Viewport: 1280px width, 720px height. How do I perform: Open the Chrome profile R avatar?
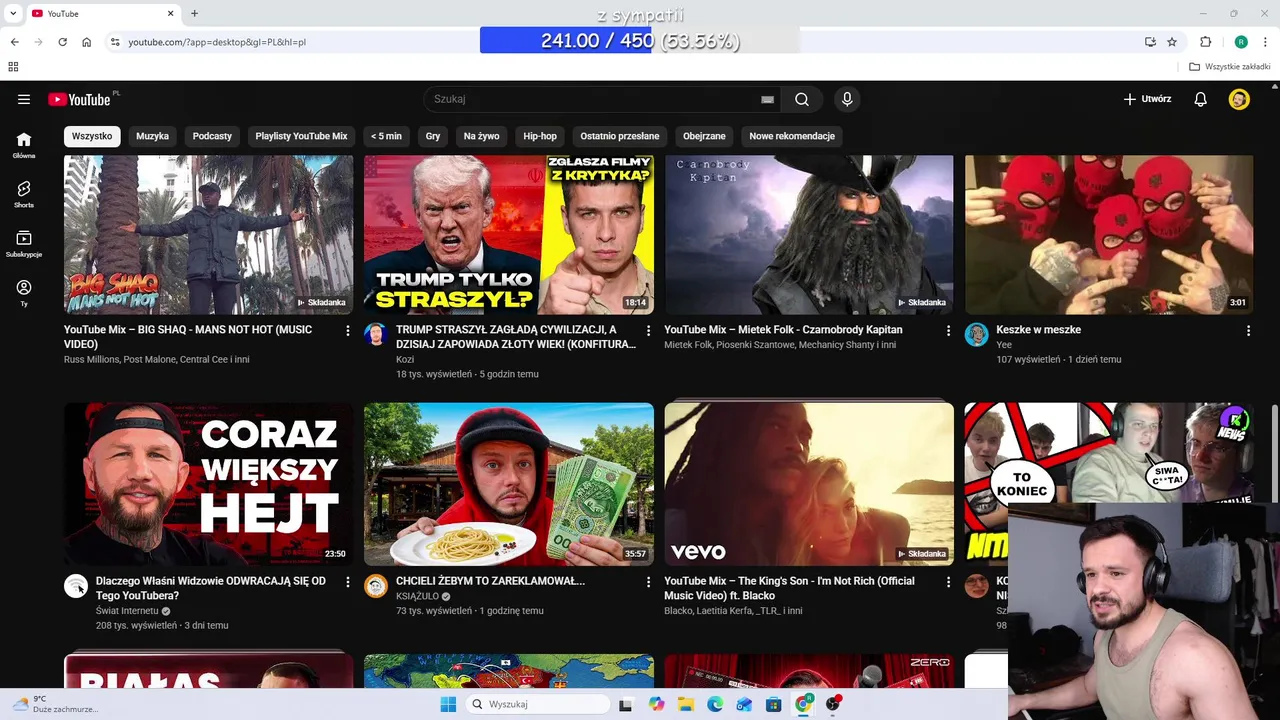click(1241, 42)
